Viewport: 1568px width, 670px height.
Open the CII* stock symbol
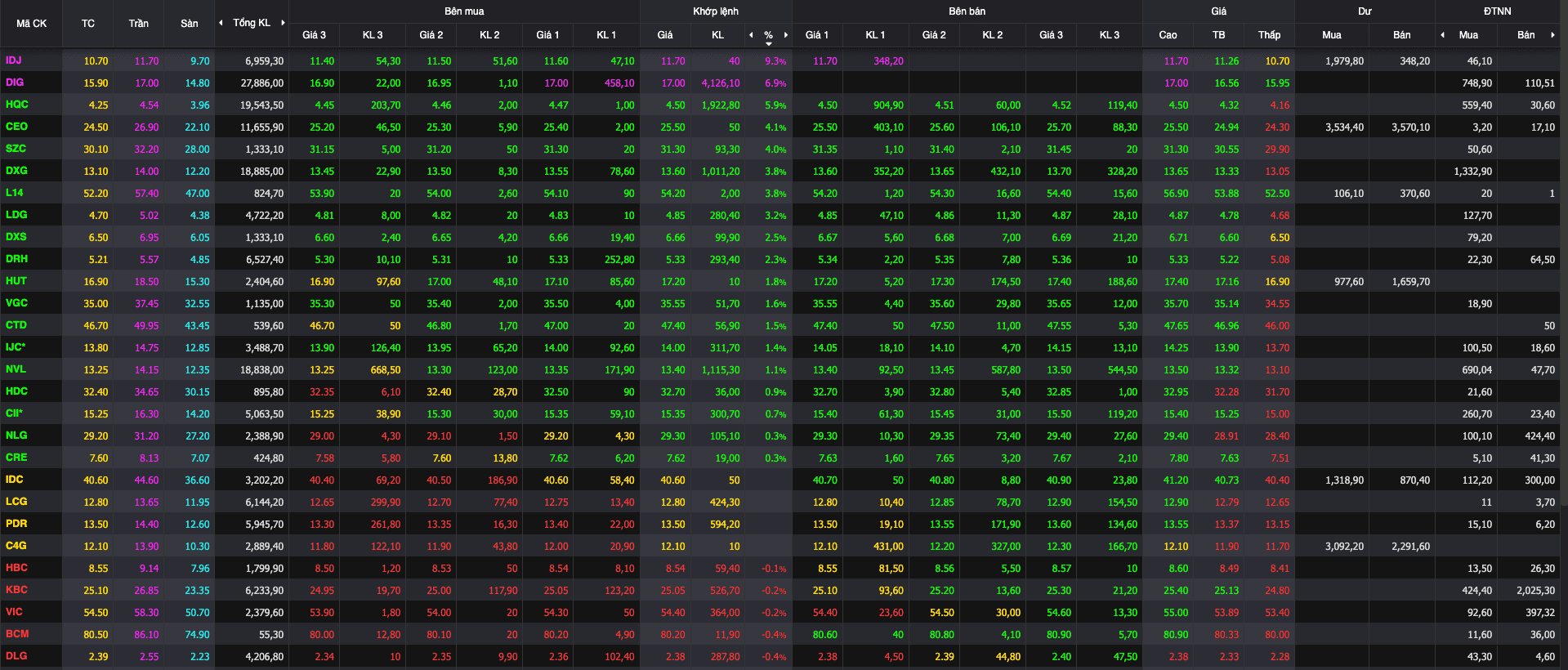pos(14,413)
